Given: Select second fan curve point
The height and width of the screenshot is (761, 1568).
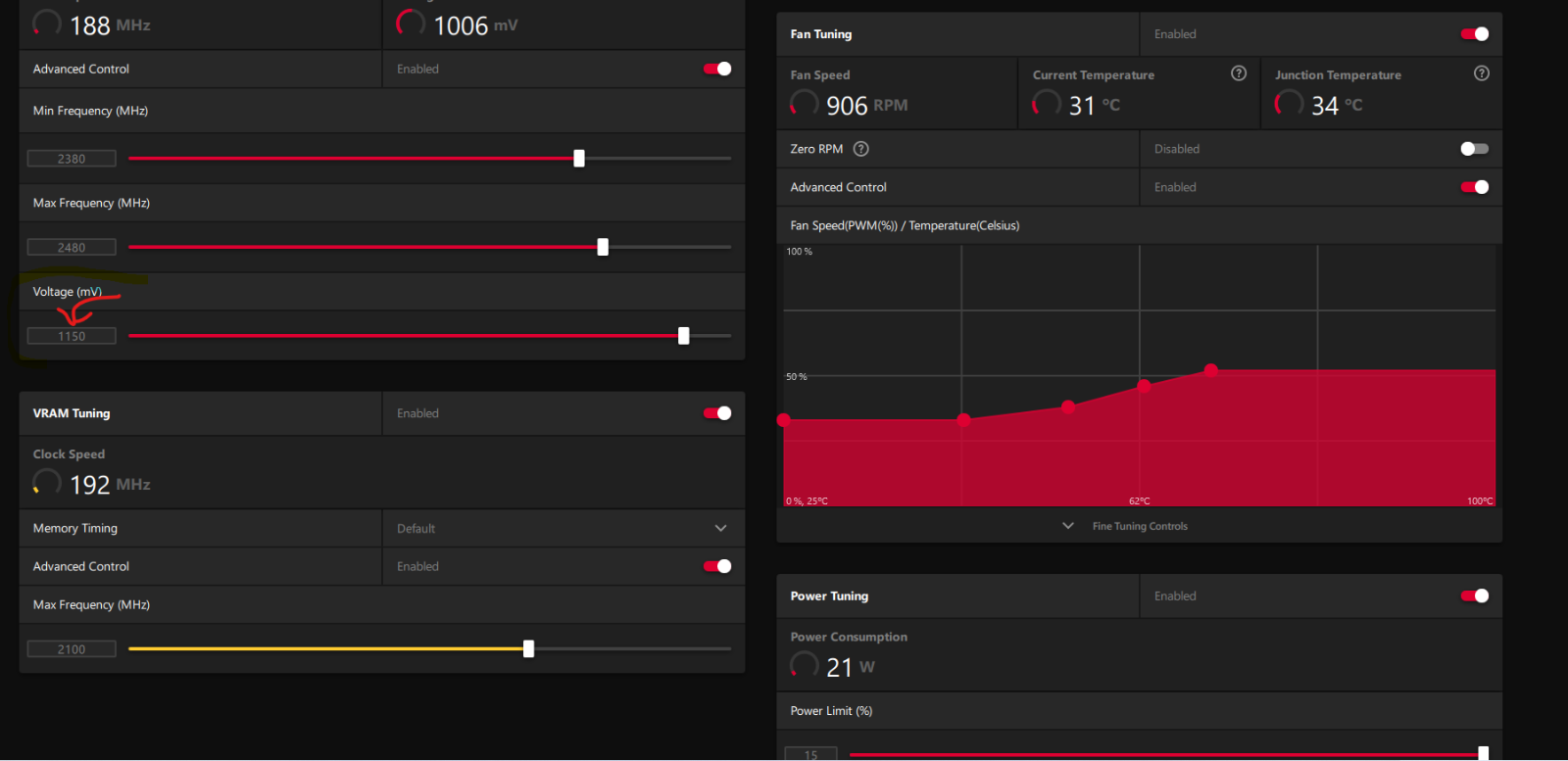Looking at the screenshot, I should [x=964, y=420].
